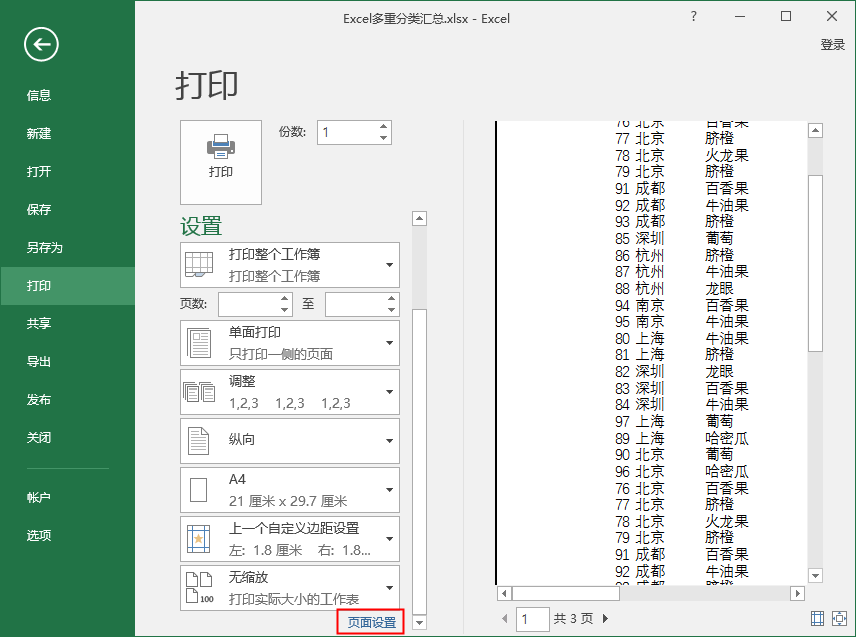
Task: Expand the portrait orientation dropdown
Action: tap(290, 440)
